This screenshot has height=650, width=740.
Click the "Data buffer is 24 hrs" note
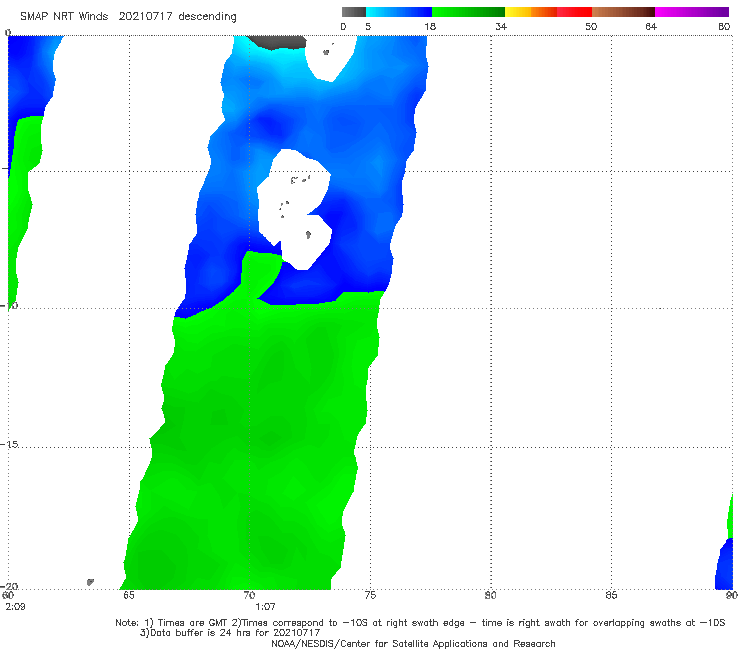(x=230, y=633)
